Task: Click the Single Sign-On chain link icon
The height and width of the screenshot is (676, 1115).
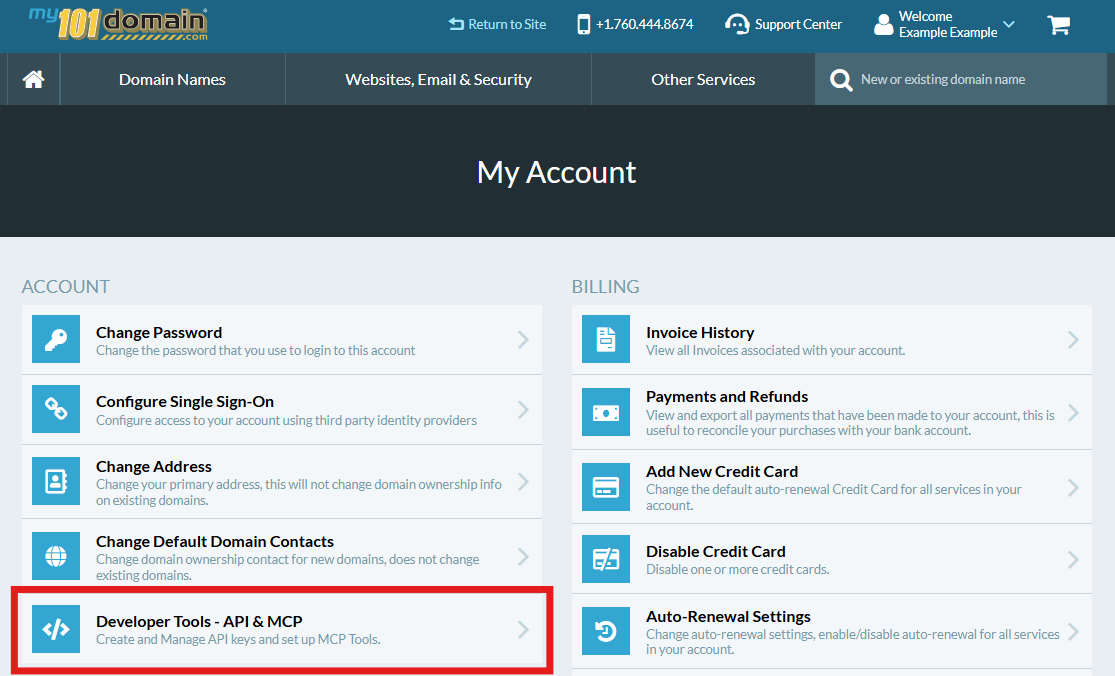Action: 55,409
